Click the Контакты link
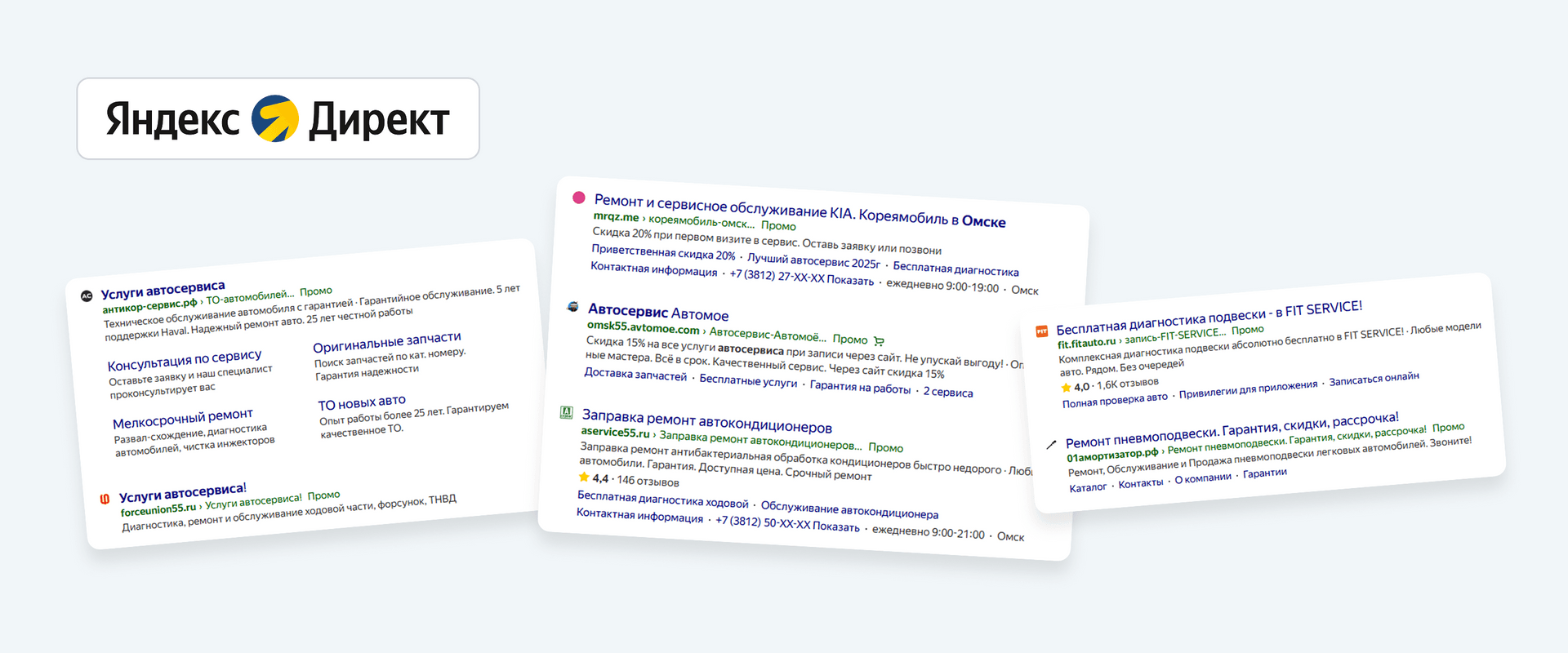1568x653 pixels. 1141,483
